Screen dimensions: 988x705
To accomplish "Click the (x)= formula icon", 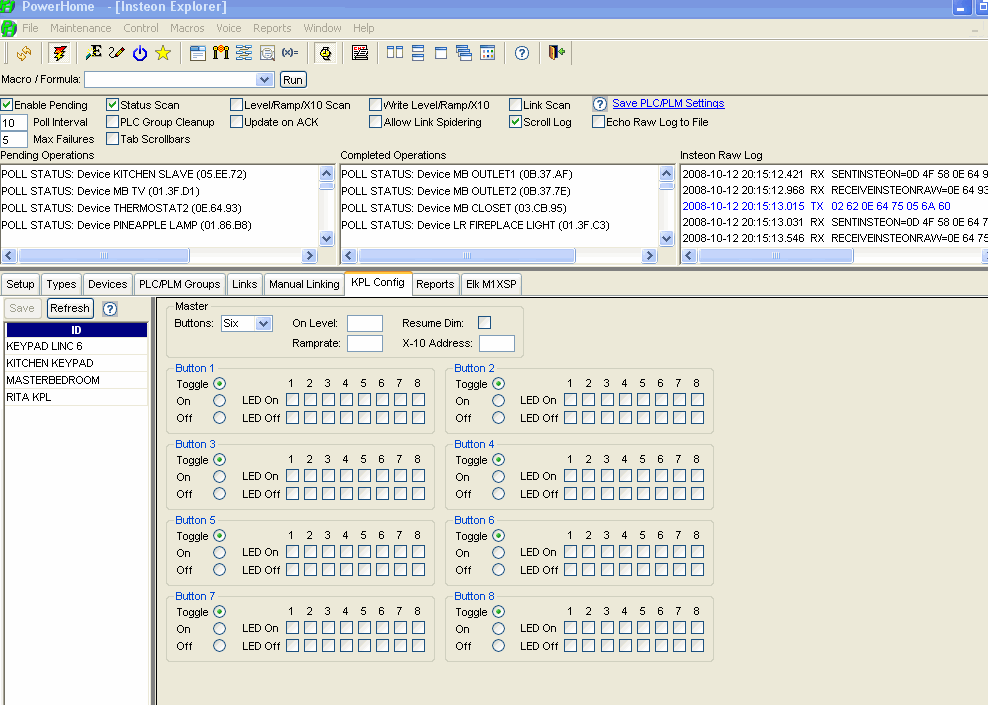I will point(290,53).
